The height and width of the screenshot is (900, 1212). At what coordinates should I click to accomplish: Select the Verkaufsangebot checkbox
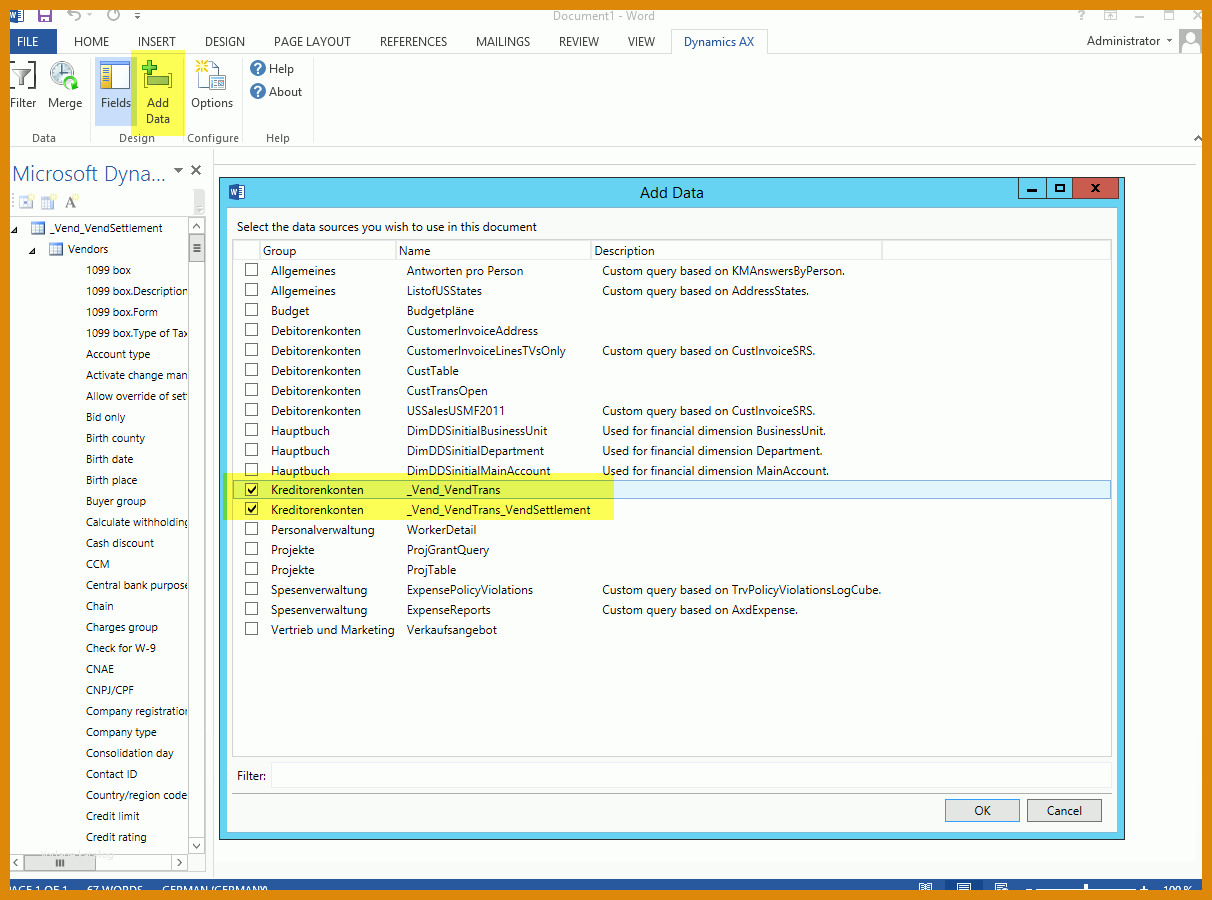252,629
